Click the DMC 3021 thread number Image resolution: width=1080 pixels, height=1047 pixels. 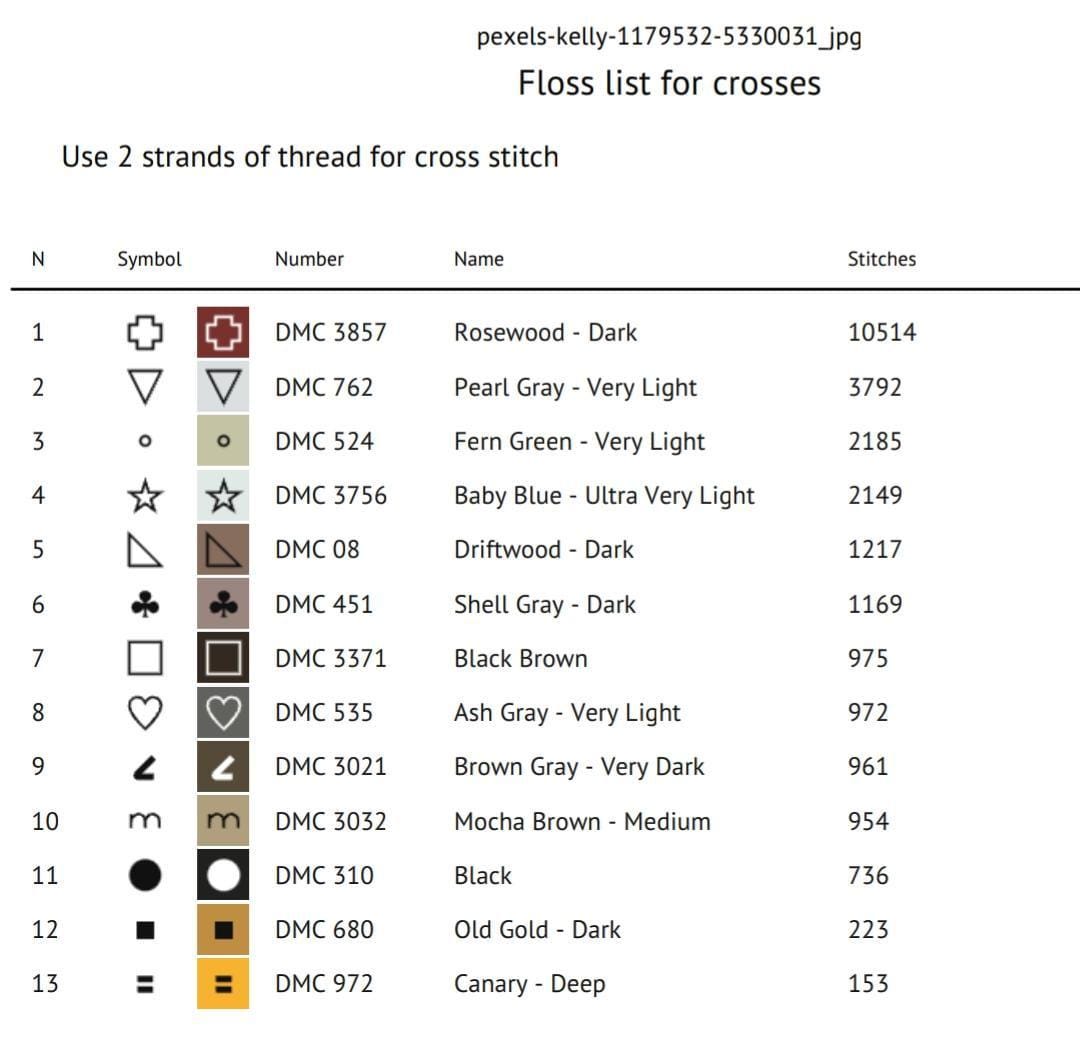(x=331, y=767)
